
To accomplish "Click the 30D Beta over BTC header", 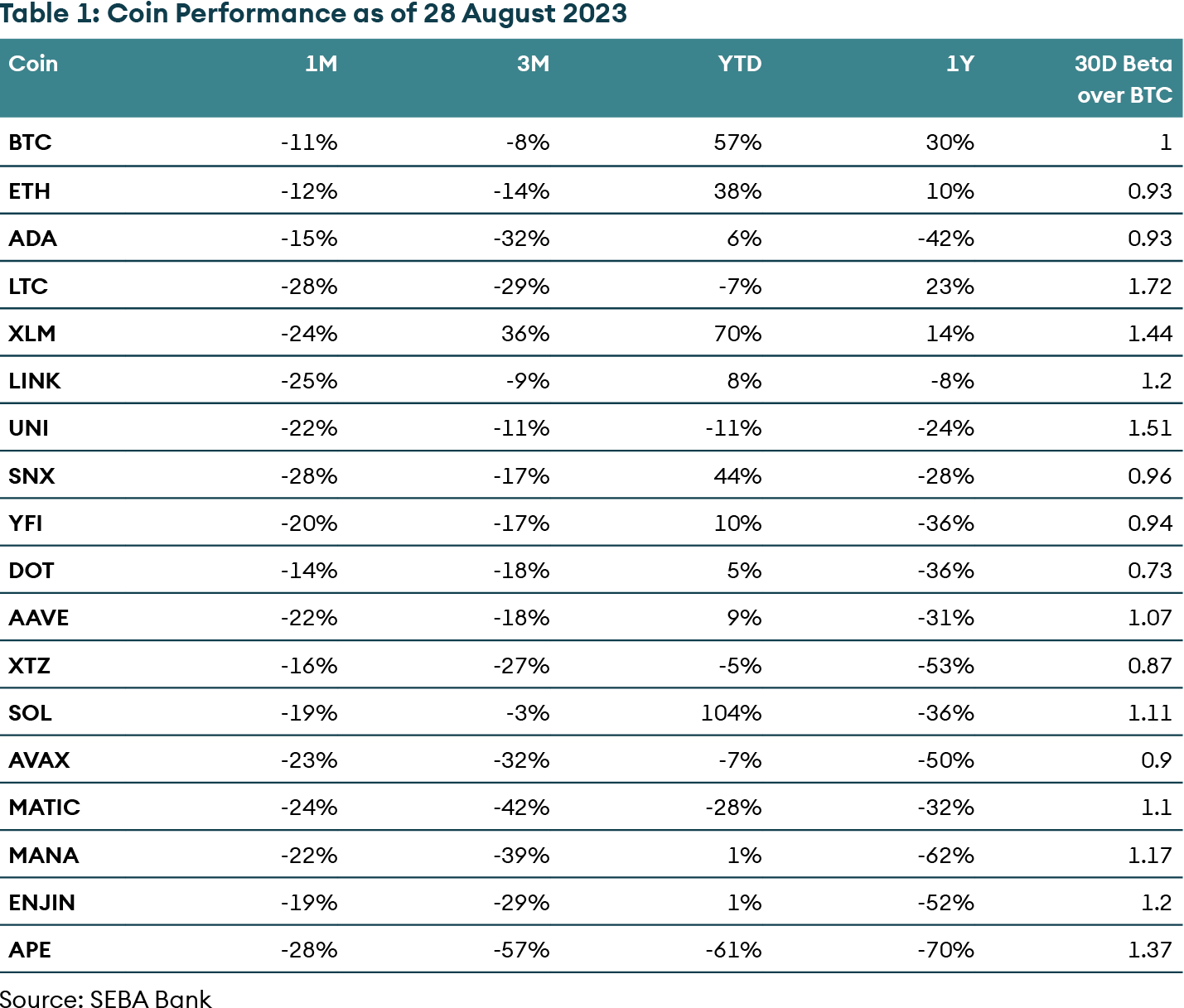I will point(1123,80).
